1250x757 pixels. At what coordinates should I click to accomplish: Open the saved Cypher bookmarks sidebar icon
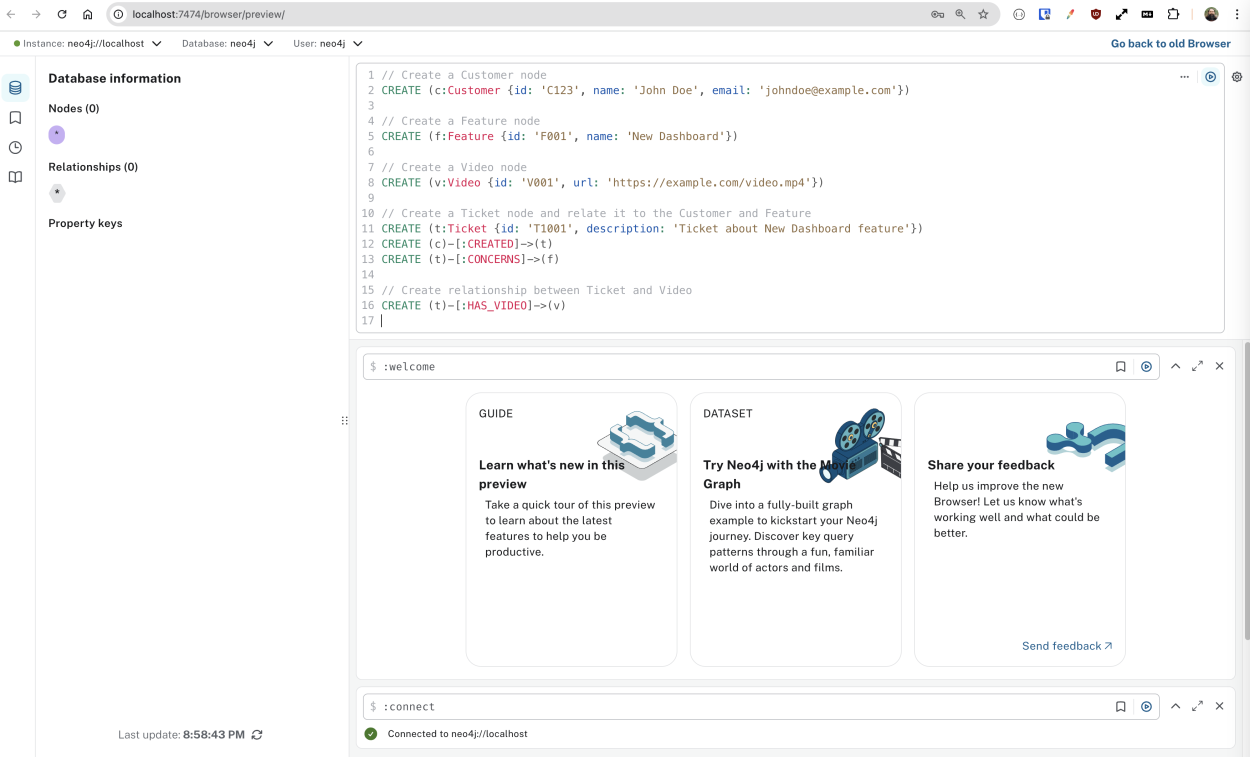tap(14, 116)
